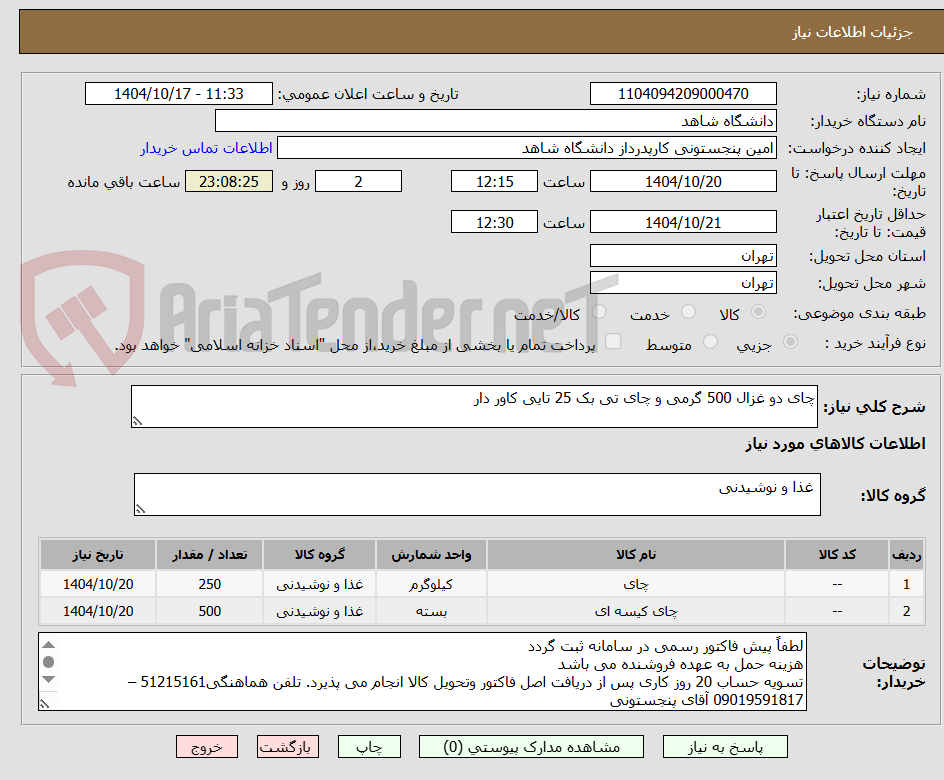Click the scroll thumb in buyer notes

(x=49, y=662)
